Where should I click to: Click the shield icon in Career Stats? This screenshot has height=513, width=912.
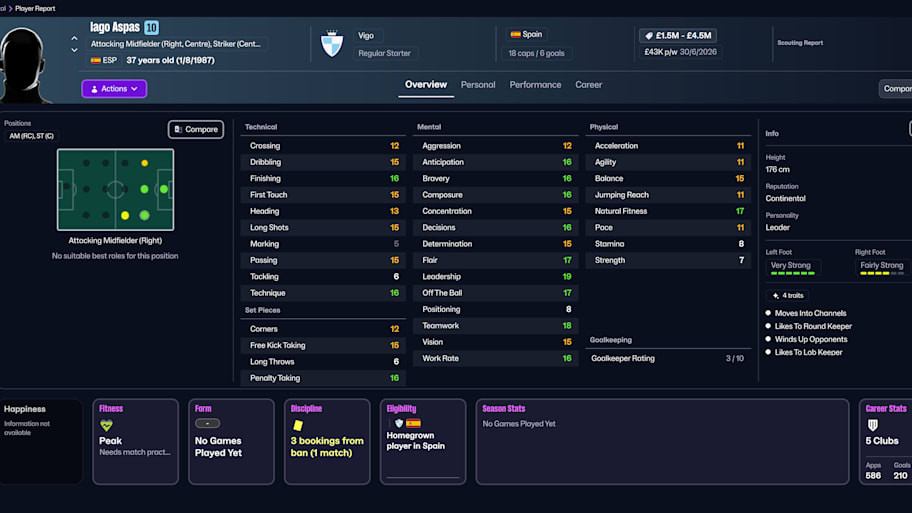872,426
